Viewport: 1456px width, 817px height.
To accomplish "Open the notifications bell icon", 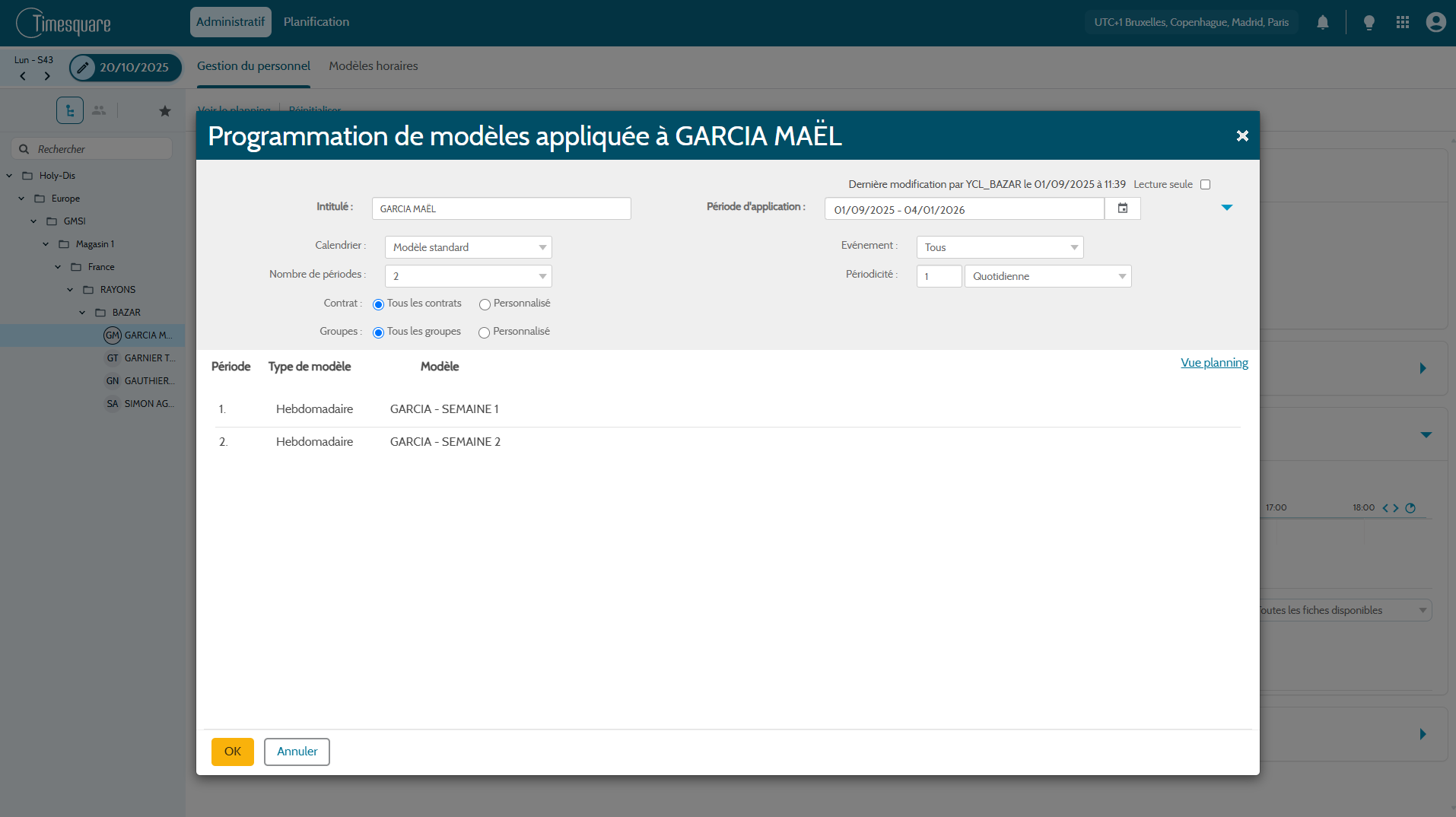I will pos(1323,22).
